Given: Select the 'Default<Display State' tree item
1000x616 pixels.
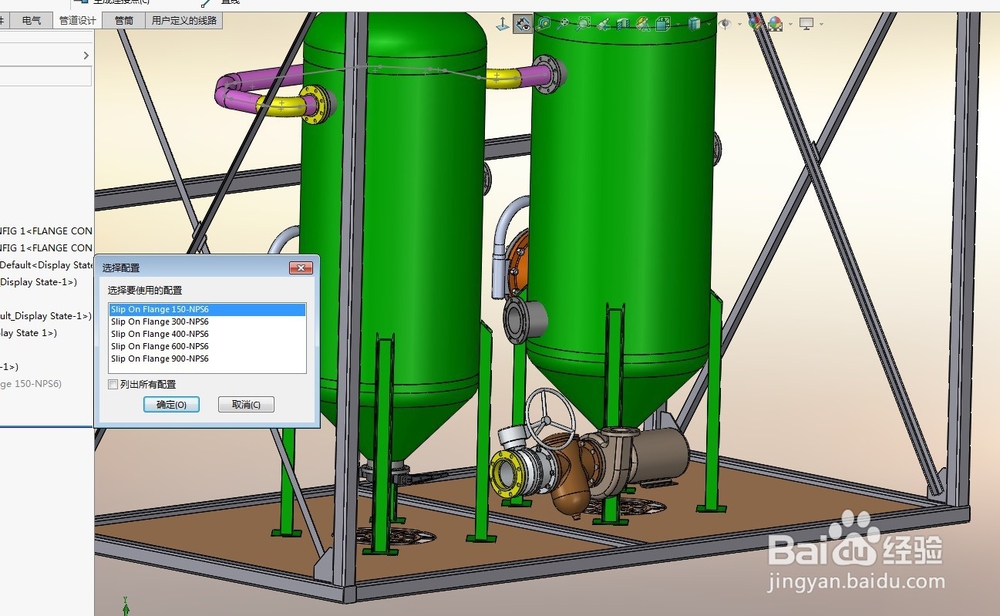Looking at the screenshot, I should click(x=46, y=265).
